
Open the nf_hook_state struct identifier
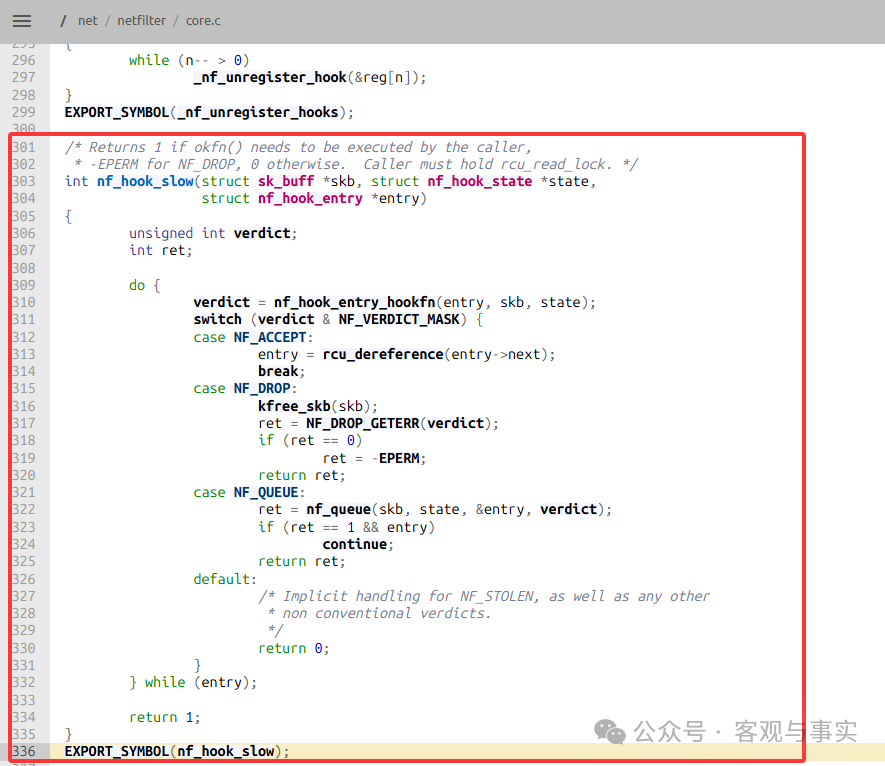pyautogui.click(x=480, y=181)
